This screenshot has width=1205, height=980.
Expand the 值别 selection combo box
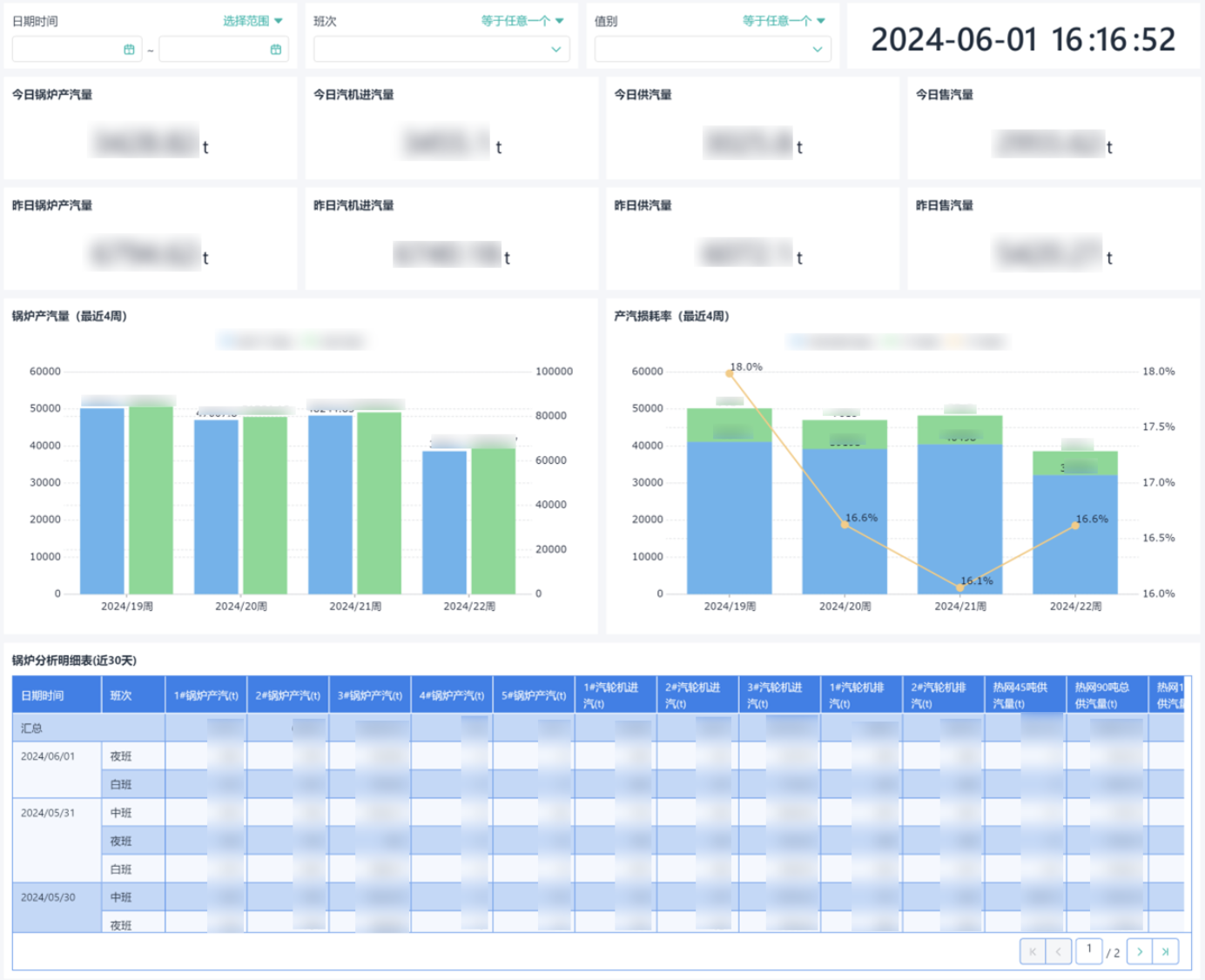(x=712, y=50)
